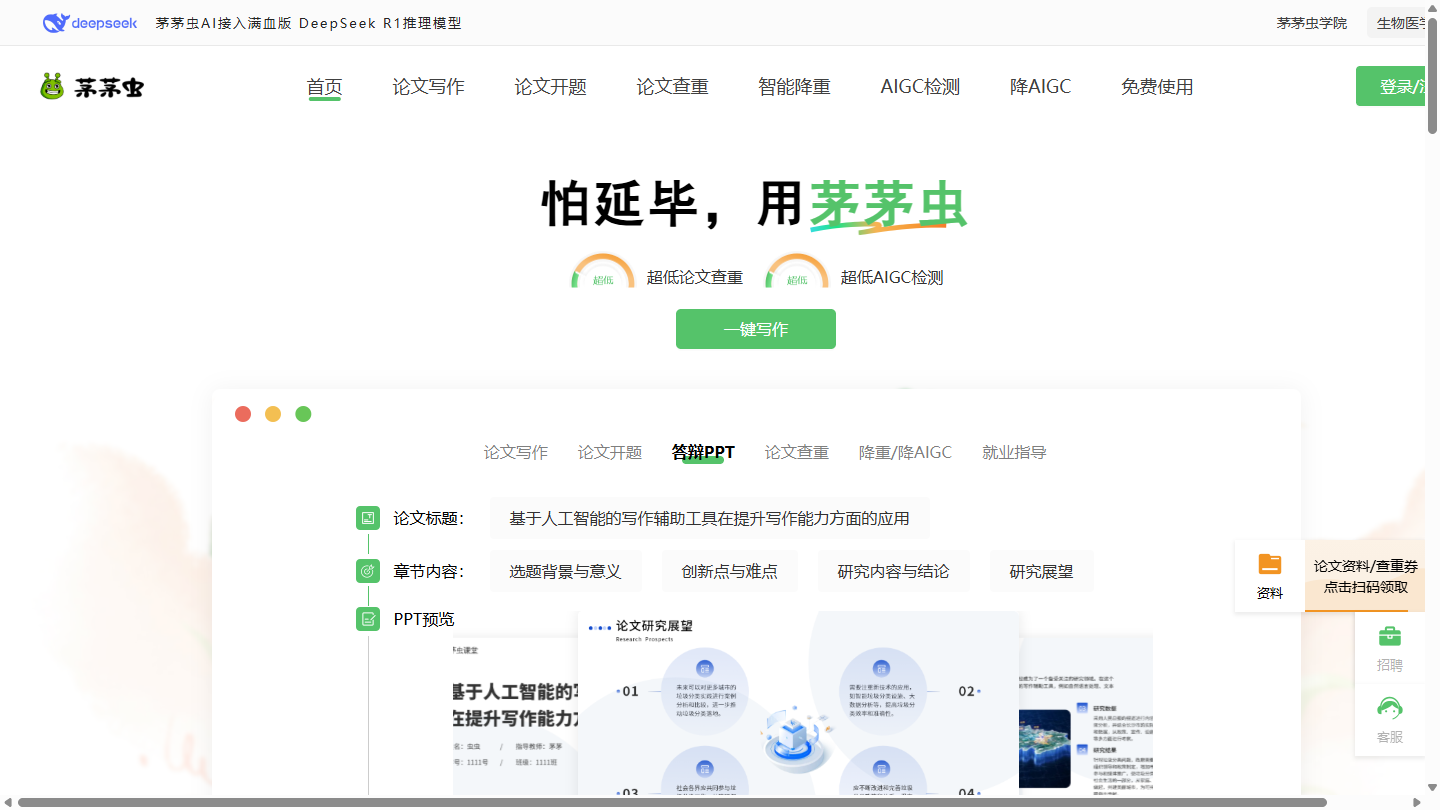Image resolution: width=1440 pixels, height=810 pixels.
Task: Open AIGC检测 navigation item
Action: pyautogui.click(x=920, y=87)
